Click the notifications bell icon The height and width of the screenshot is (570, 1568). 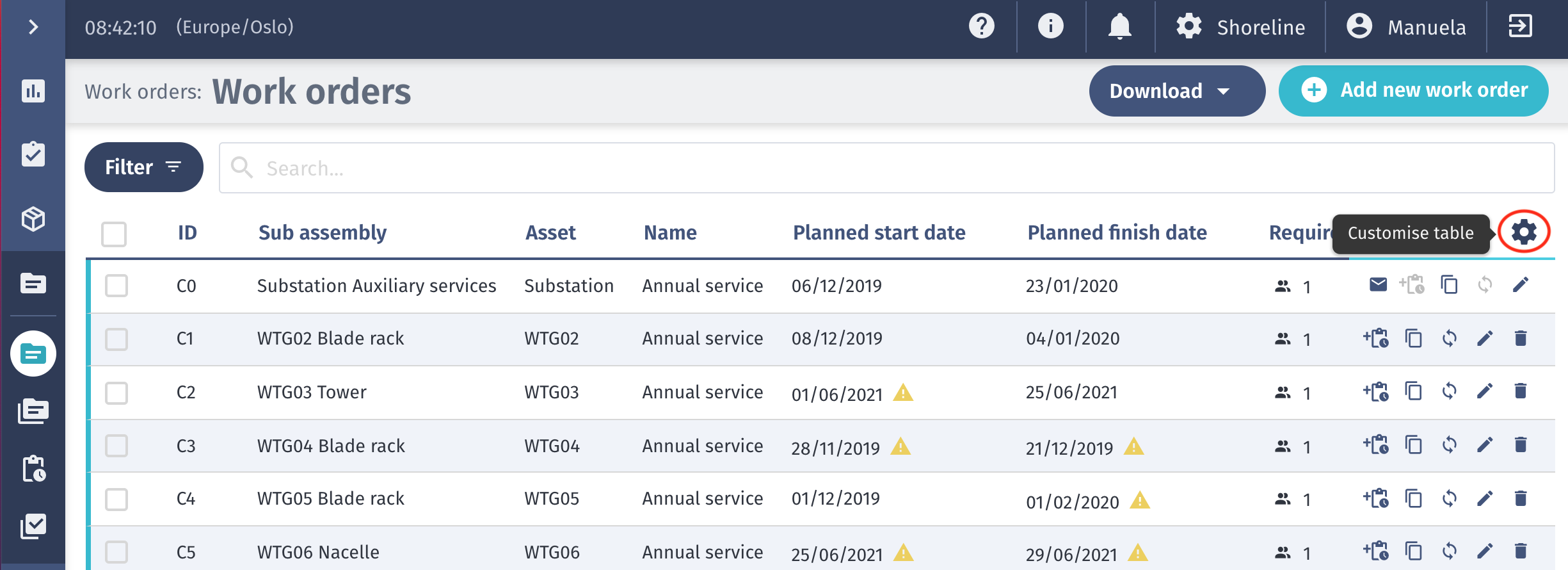(1119, 27)
